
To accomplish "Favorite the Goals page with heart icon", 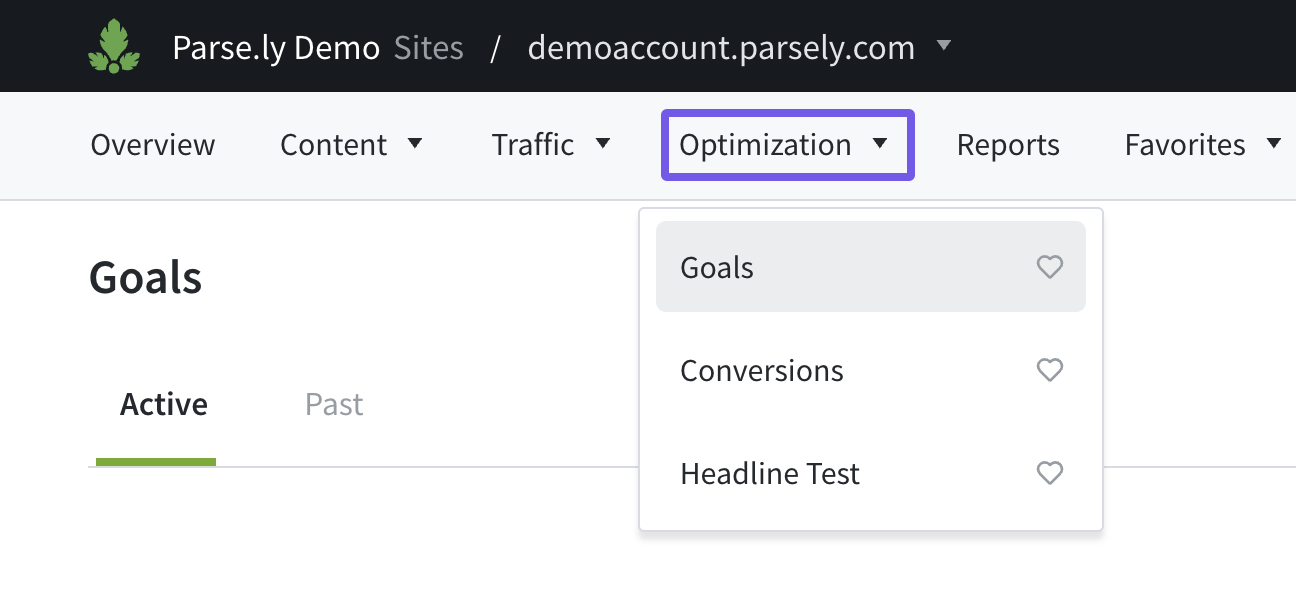I will (x=1049, y=267).
